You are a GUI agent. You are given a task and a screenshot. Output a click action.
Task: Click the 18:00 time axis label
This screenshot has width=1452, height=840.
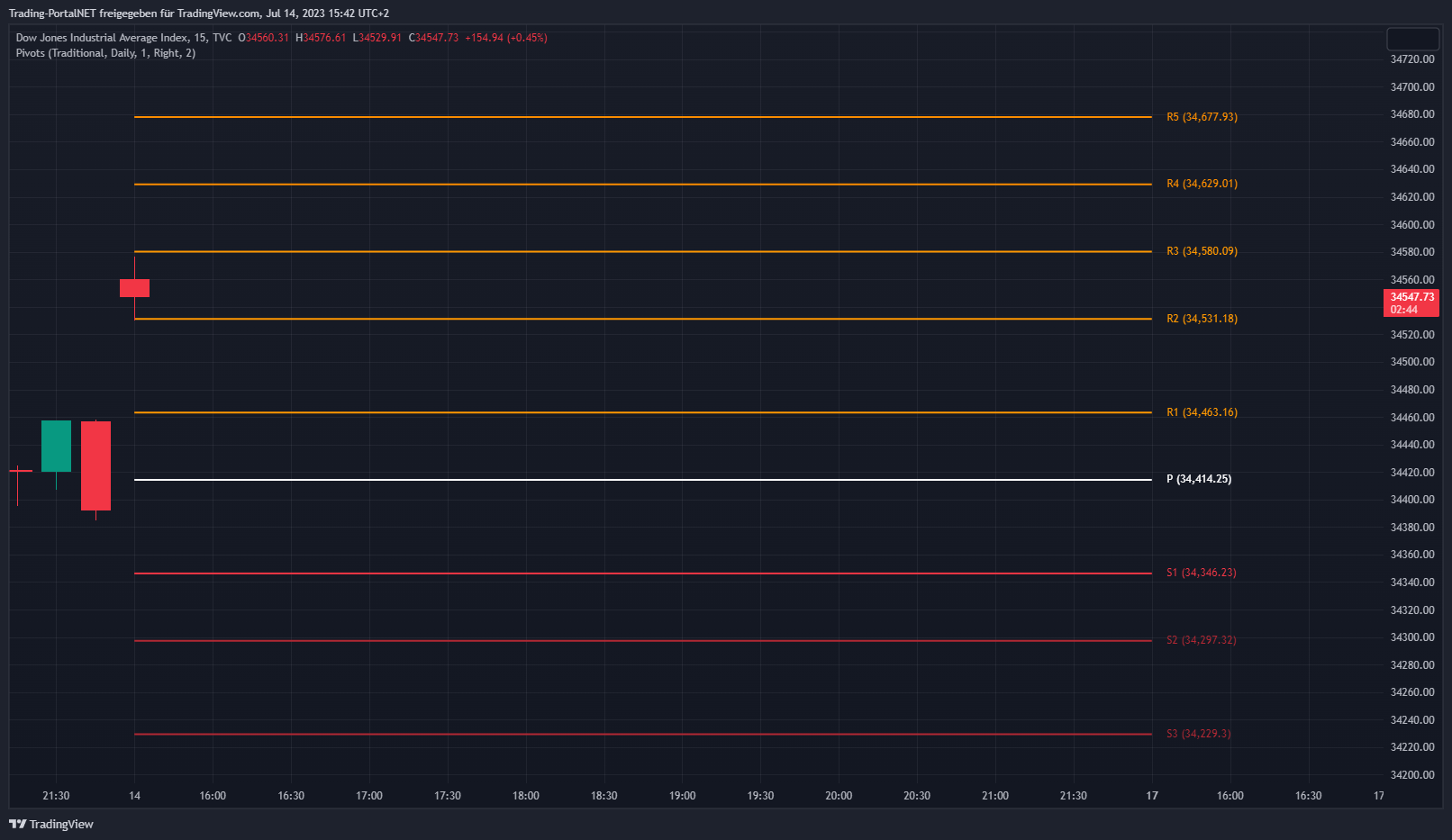[526, 796]
